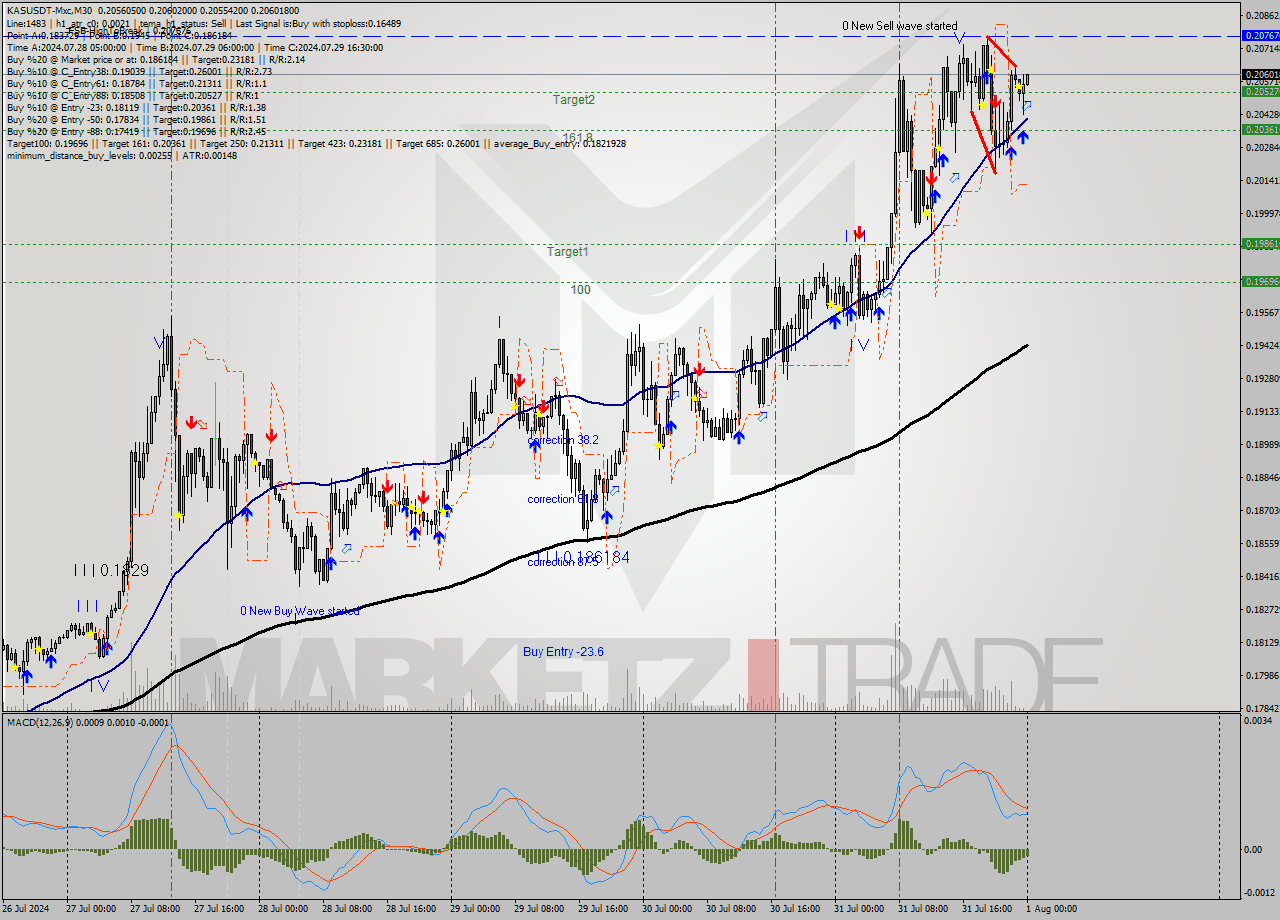Click the 'Buy %20 @ Entry -50' line
The width and height of the screenshot is (1280, 920).
[x=136, y=119]
